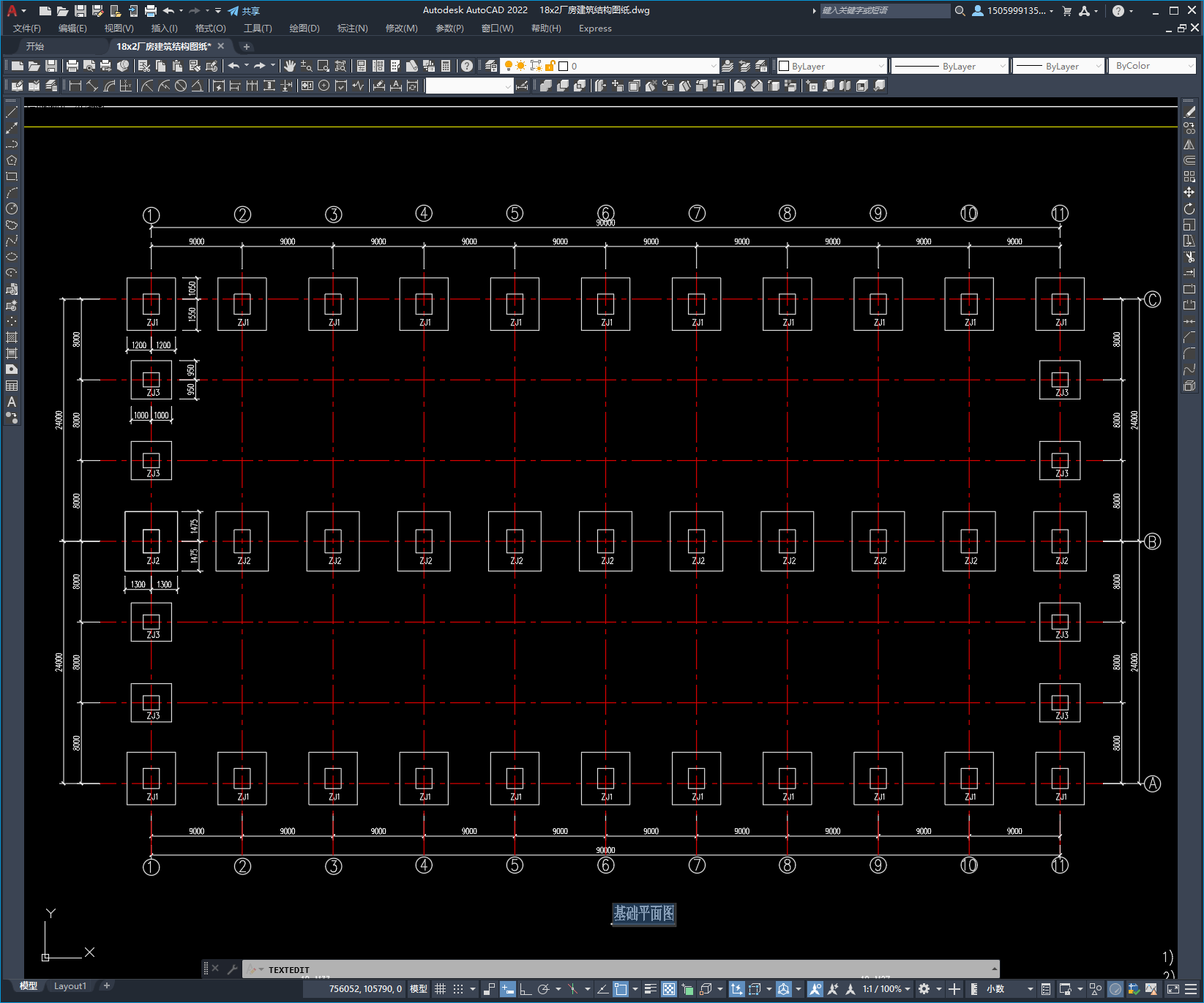Screen dimensions: 1204x1003
Task: Toggle polar tracking in the status bar
Action: [544, 989]
